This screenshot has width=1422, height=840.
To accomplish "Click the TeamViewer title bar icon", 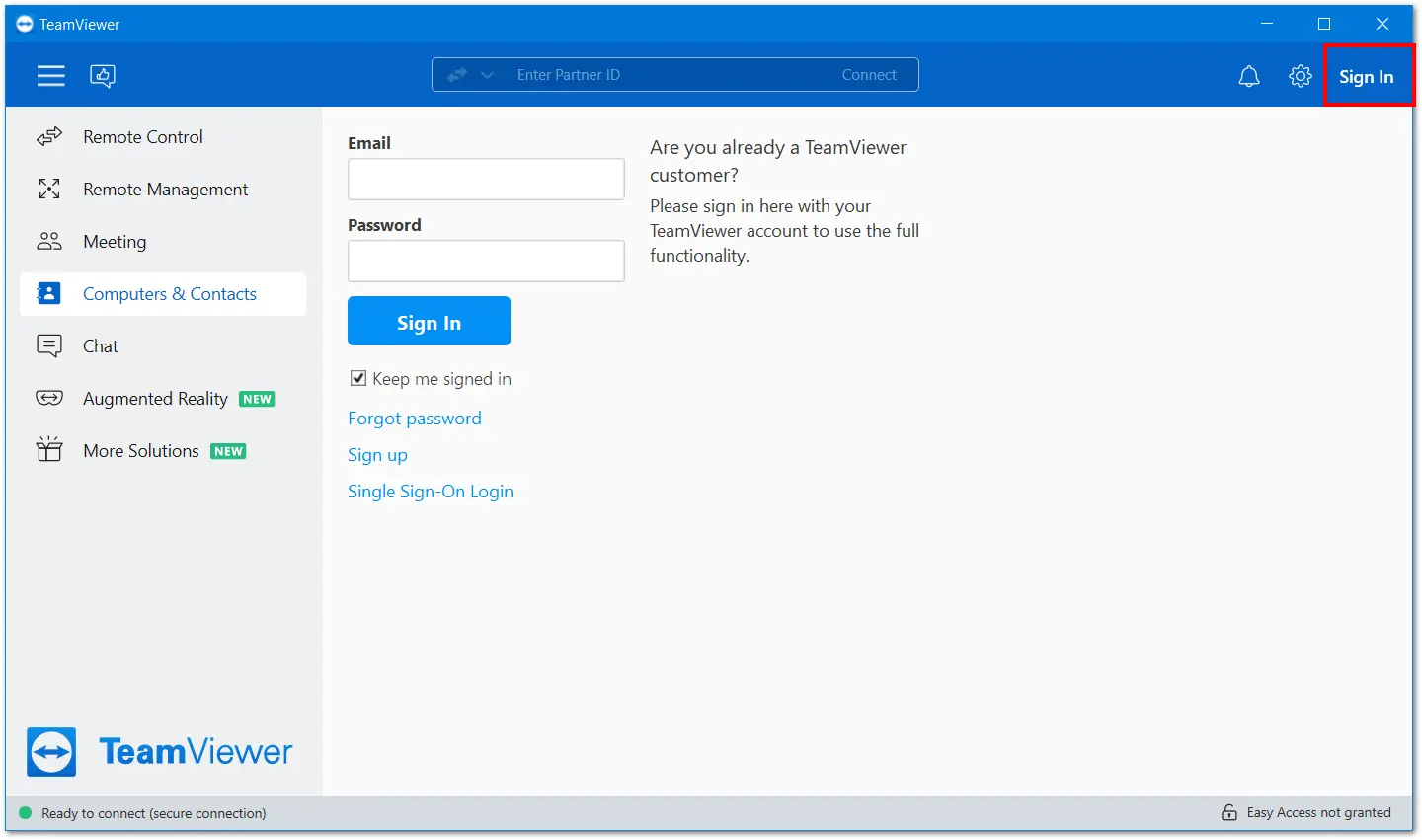I will point(25,24).
